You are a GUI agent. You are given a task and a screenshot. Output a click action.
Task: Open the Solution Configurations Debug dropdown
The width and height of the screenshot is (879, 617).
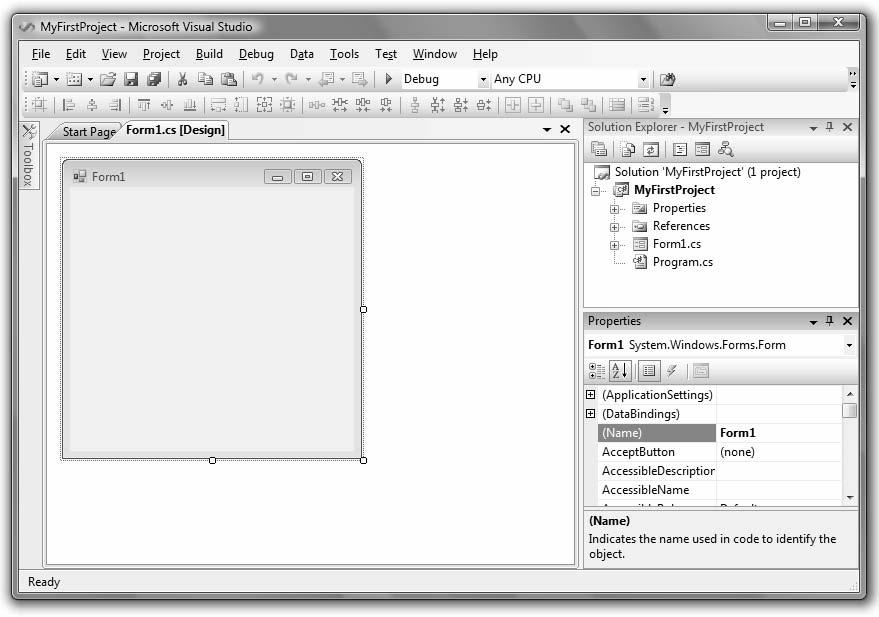tap(483, 80)
